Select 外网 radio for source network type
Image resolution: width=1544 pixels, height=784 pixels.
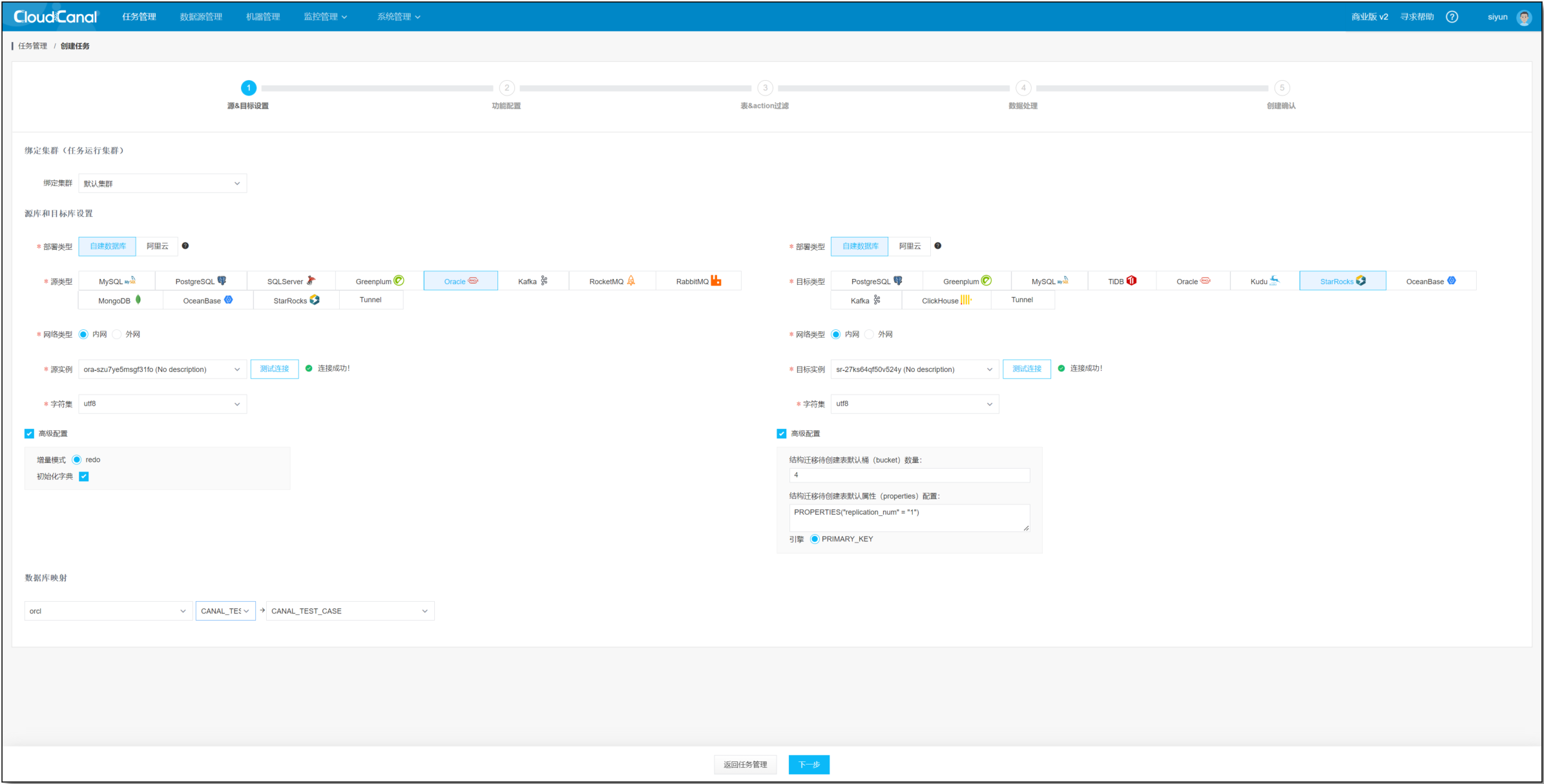[x=117, y=335]
